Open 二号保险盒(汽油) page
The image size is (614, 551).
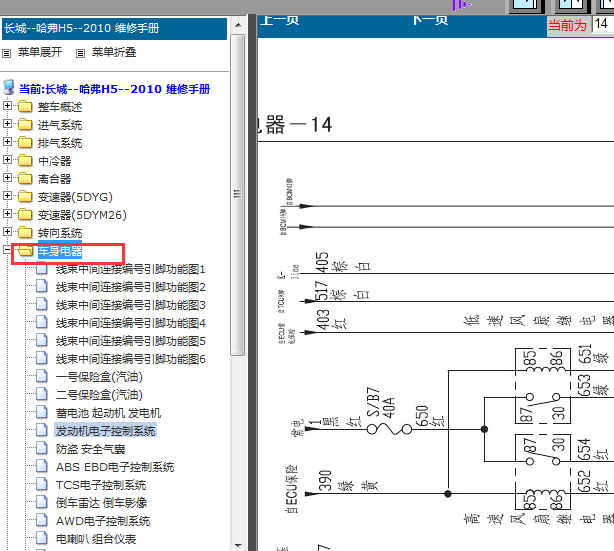tap(99, 395)
